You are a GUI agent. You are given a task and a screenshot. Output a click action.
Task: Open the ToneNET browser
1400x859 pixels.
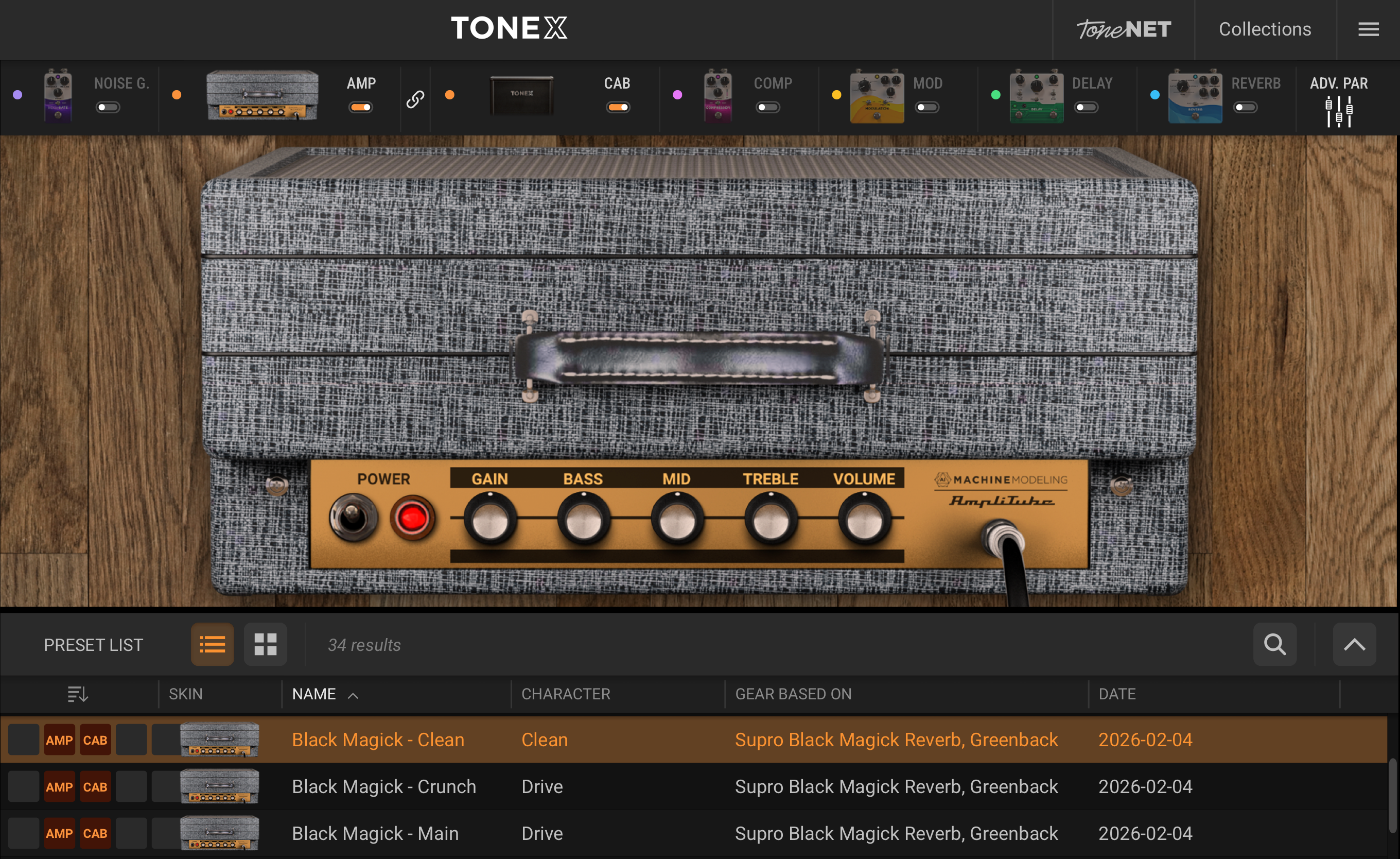click(1124, 29)
